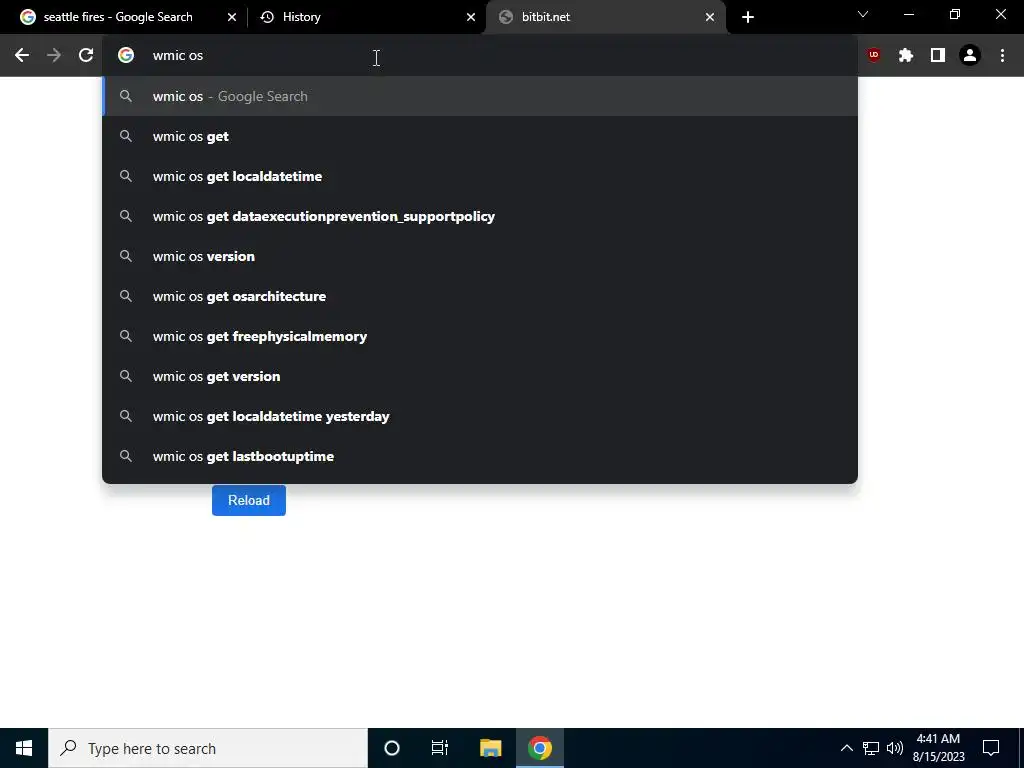
Task: Close the History tab
Action: [x=471, y=17]
